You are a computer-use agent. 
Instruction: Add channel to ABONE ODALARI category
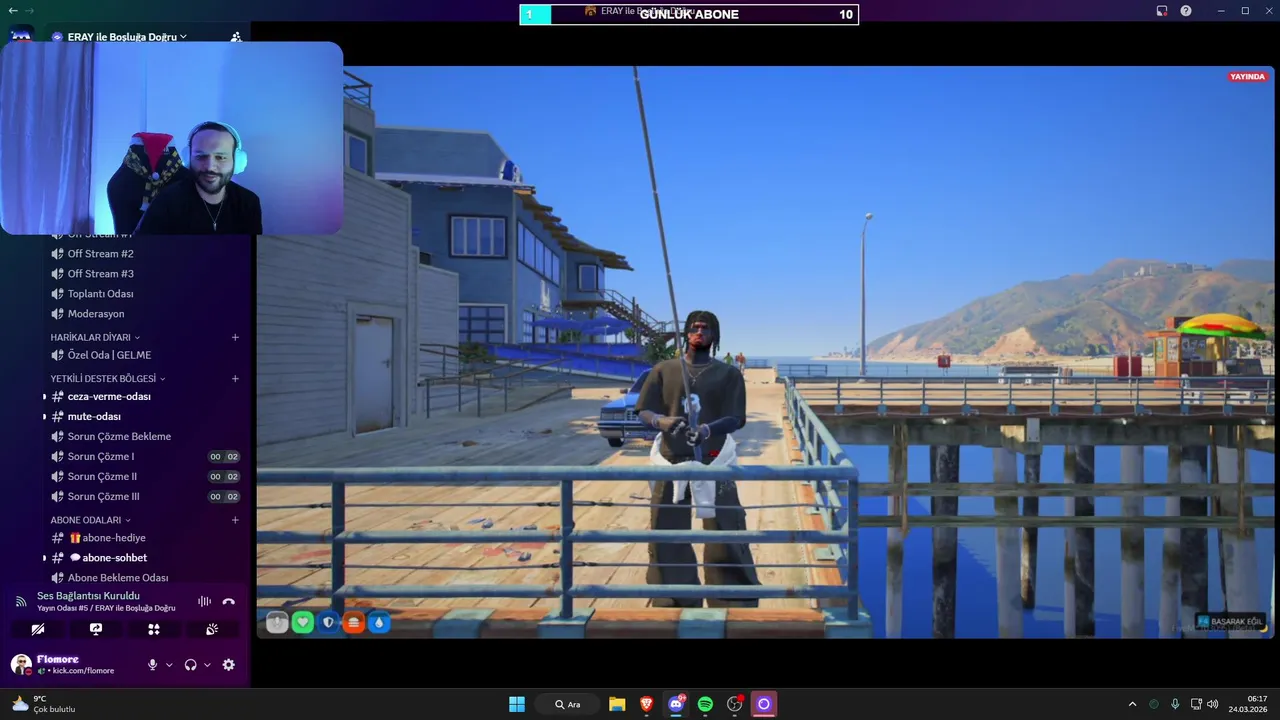pyautogui.click(x=235, y=520)
